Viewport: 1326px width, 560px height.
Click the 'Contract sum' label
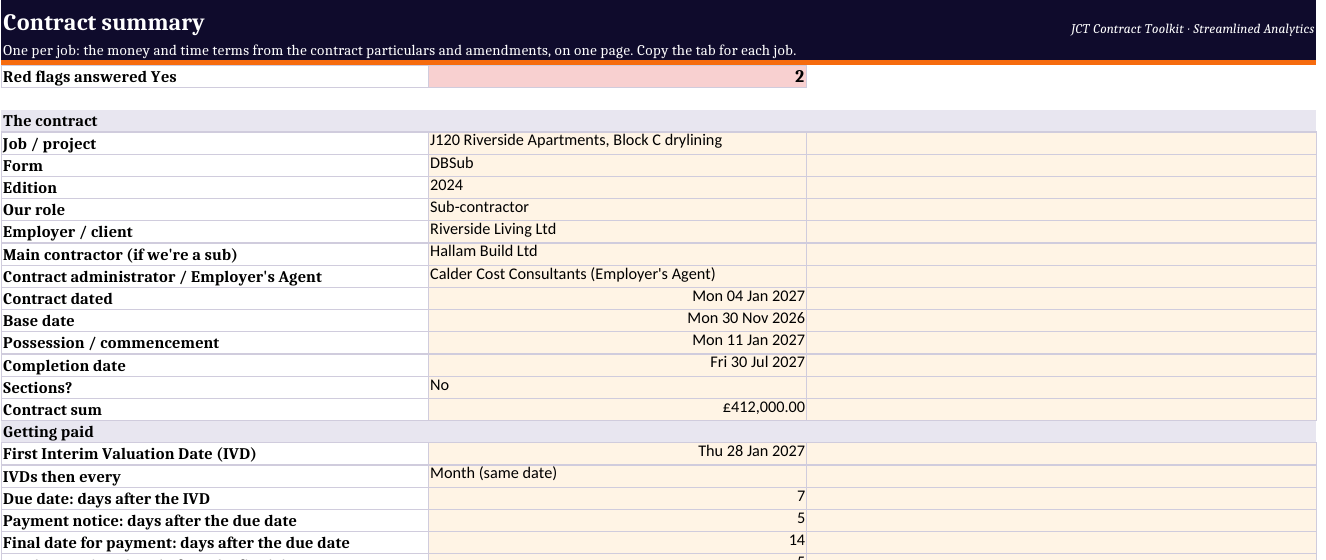point(215,409)
